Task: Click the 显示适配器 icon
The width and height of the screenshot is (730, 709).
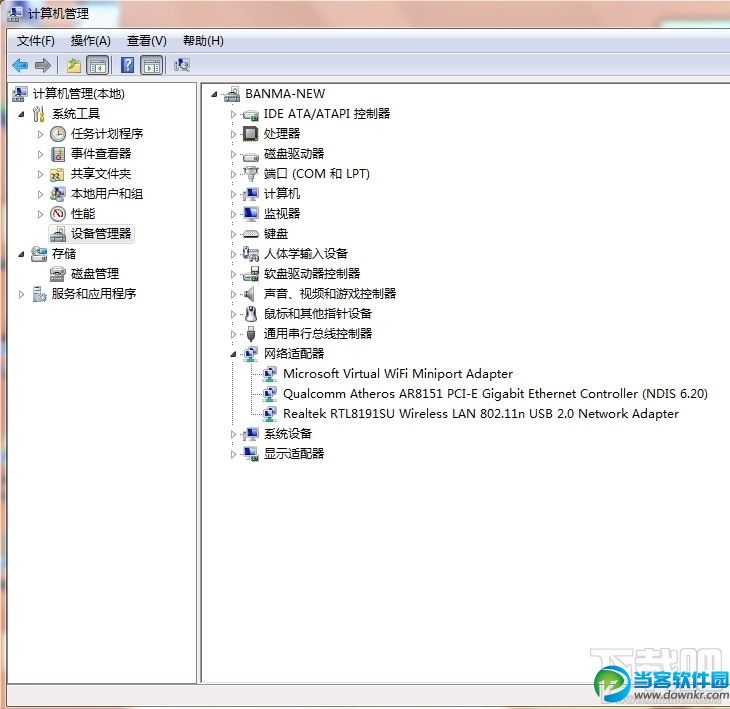Action: click(x=251, y=454)
